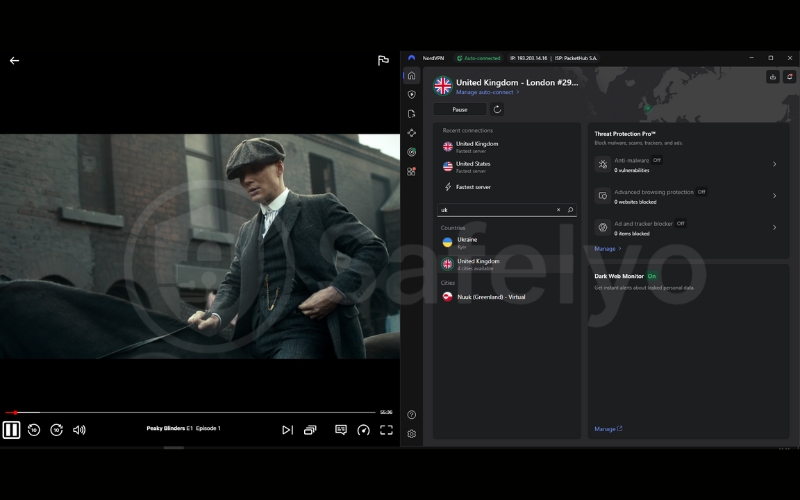Open the NordVPN help center
Viewport: 800px width, 500px height.
(x=412, y=415)
